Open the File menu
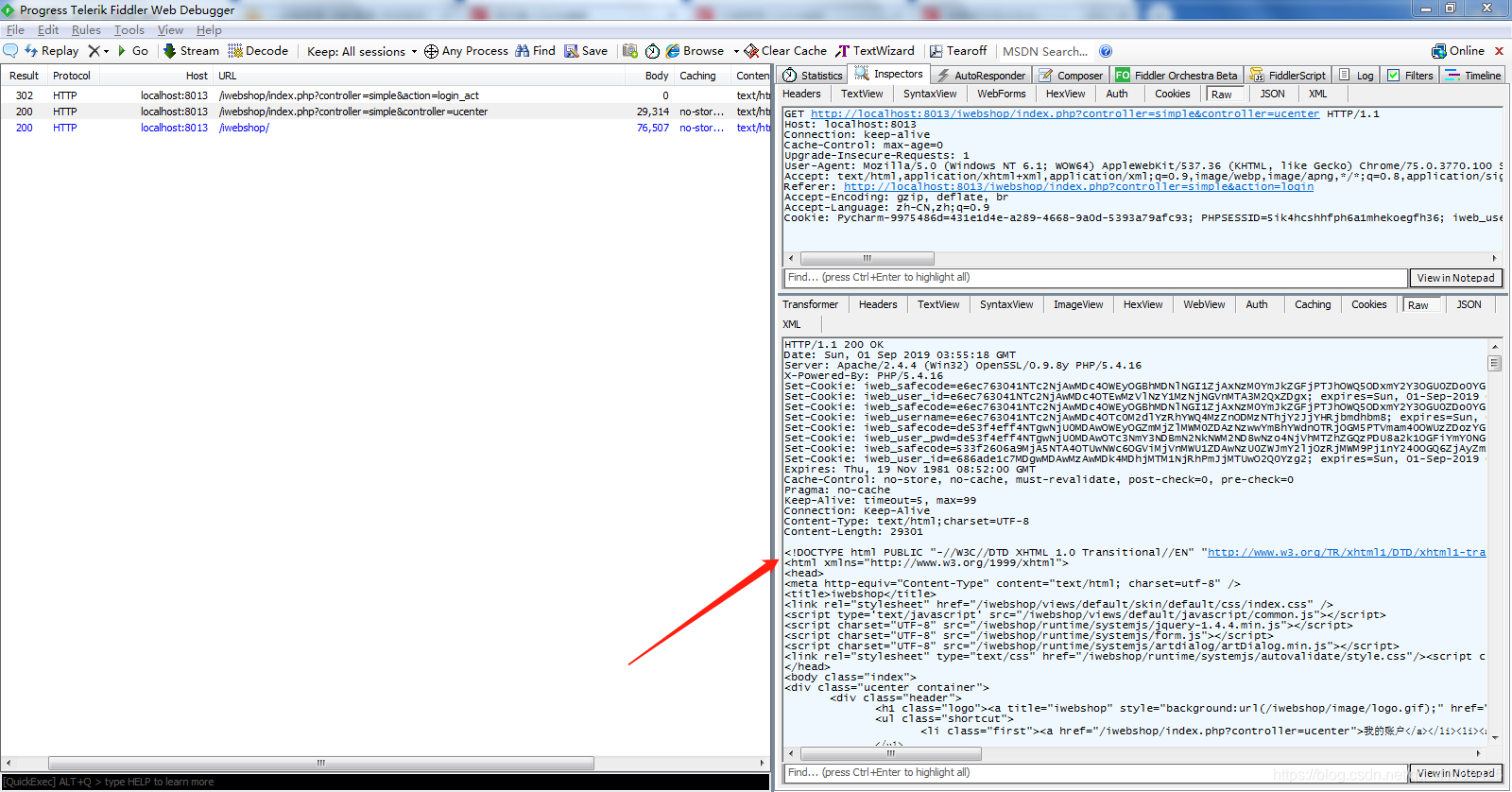The width and height of the screenshot is (1512, 792). tap(15, 30)
